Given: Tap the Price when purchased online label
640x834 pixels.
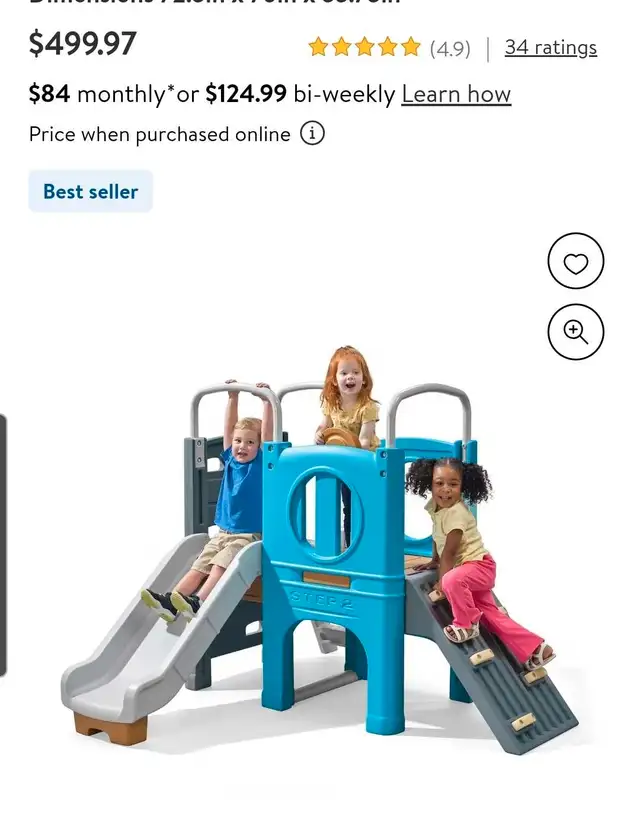Looking at the screenshot, I should pyautogui.click(x=160, y=135).
